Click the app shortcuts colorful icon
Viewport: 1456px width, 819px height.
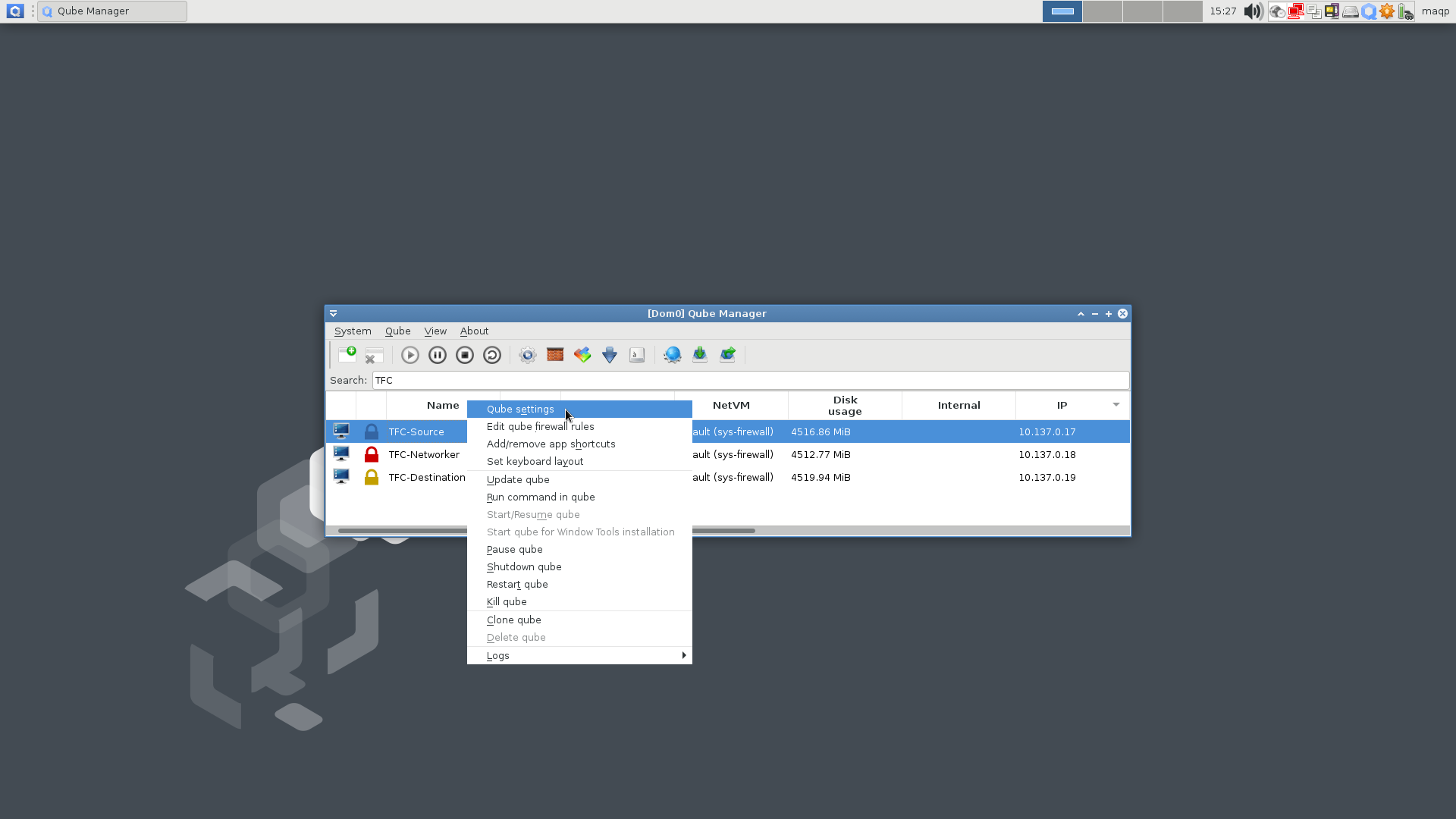coord(582,355)
